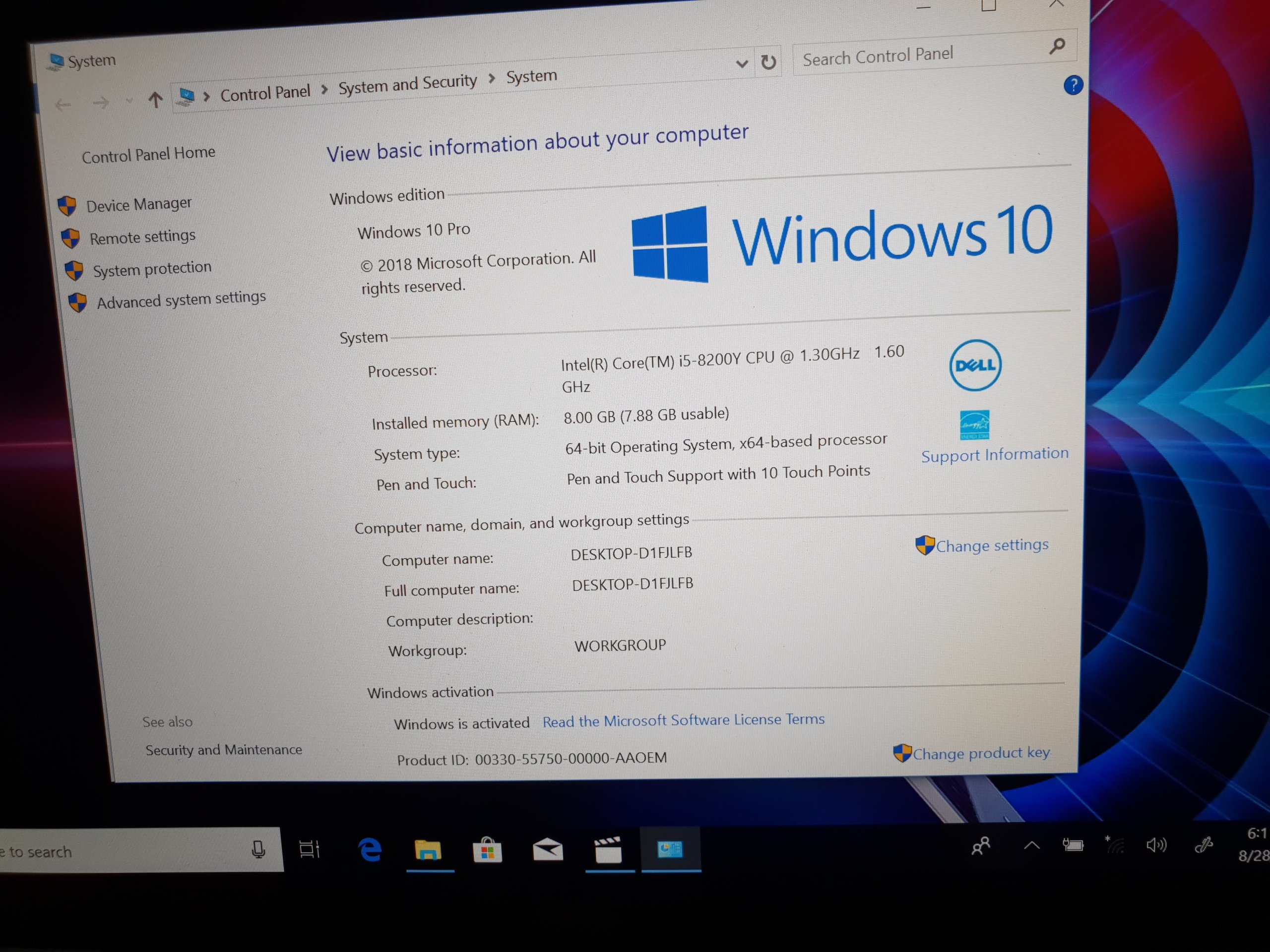The height and width of the screenshot is (952, 1270).
Task: Click the search magnifier icon
Action: (x=1057, y=46)
